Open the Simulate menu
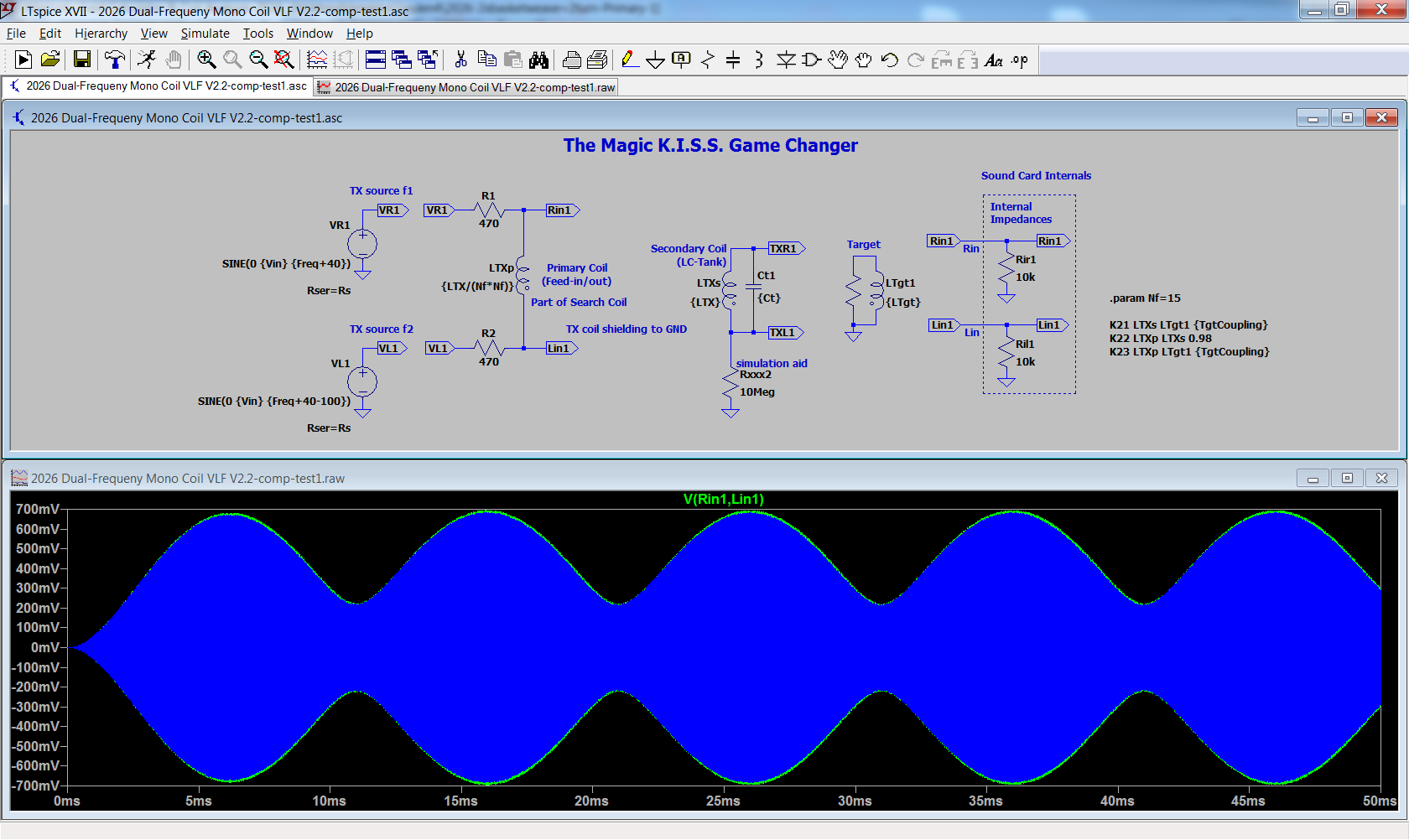Image resolution: width=1409 pixels, height=840 pixels. 205,34
